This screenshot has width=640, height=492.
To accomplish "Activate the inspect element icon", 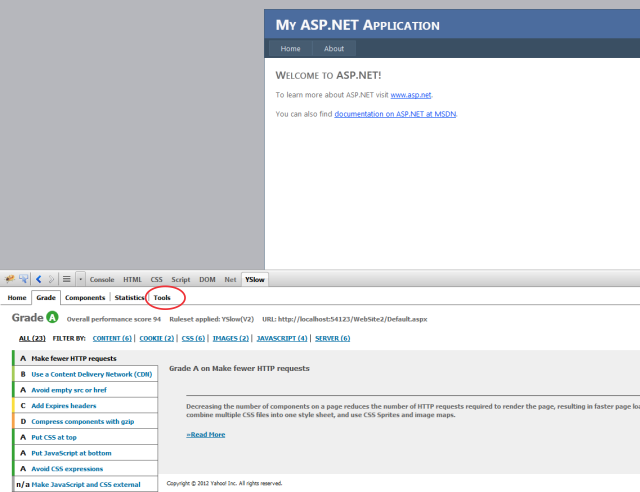I will coord(24,279).
